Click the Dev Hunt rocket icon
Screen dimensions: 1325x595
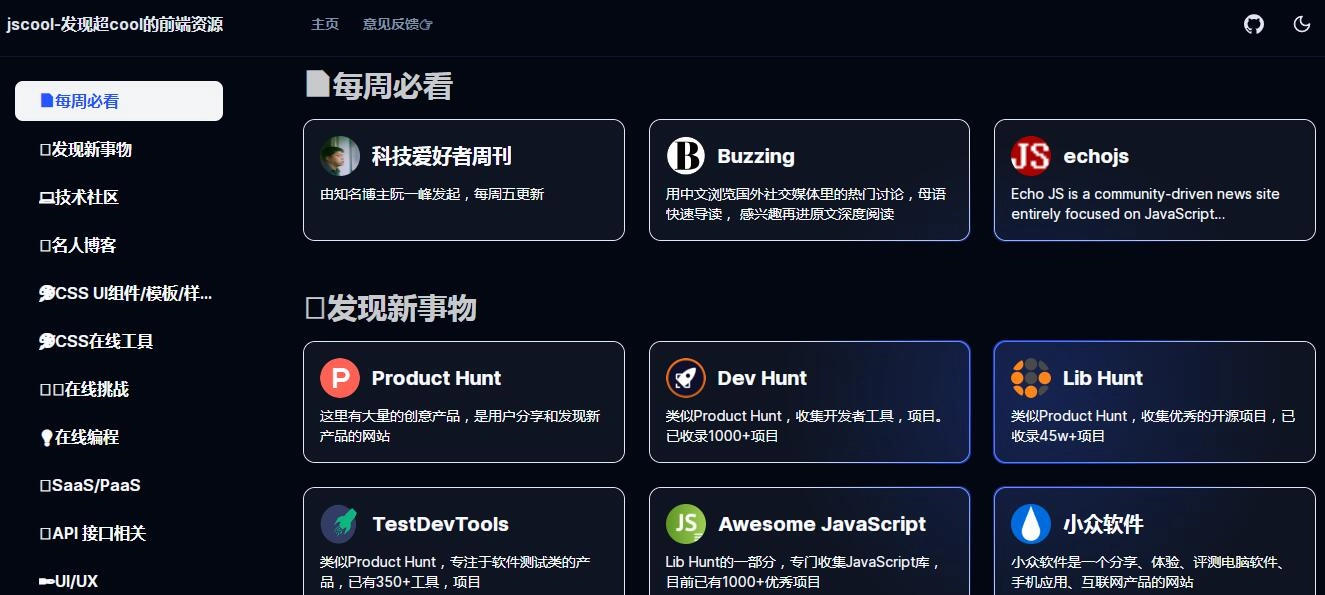(x=685, y=378)
